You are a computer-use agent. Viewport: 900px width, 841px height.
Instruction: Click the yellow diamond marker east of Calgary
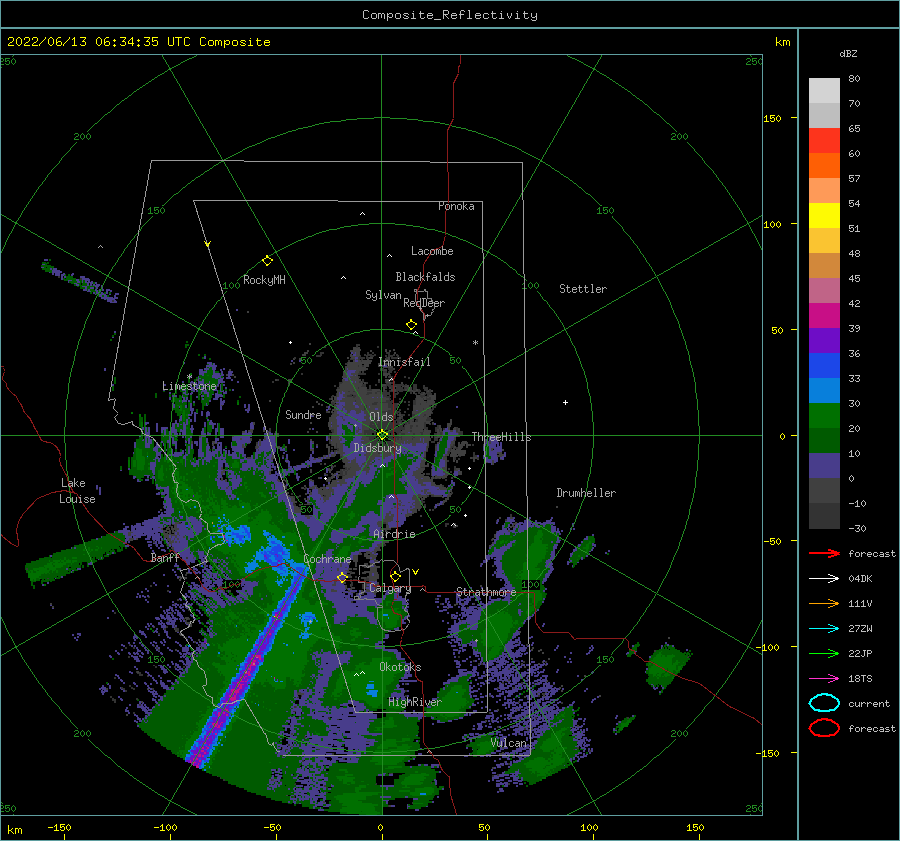point(395,576)
